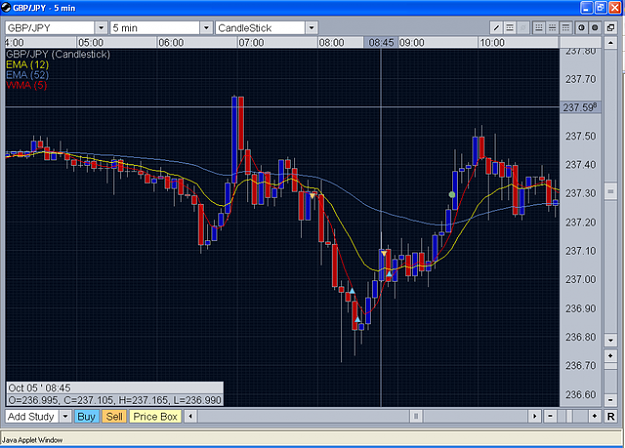Click the Java Applet Window status text
Screen dimensions: 625x448
(x=32, y=440)
